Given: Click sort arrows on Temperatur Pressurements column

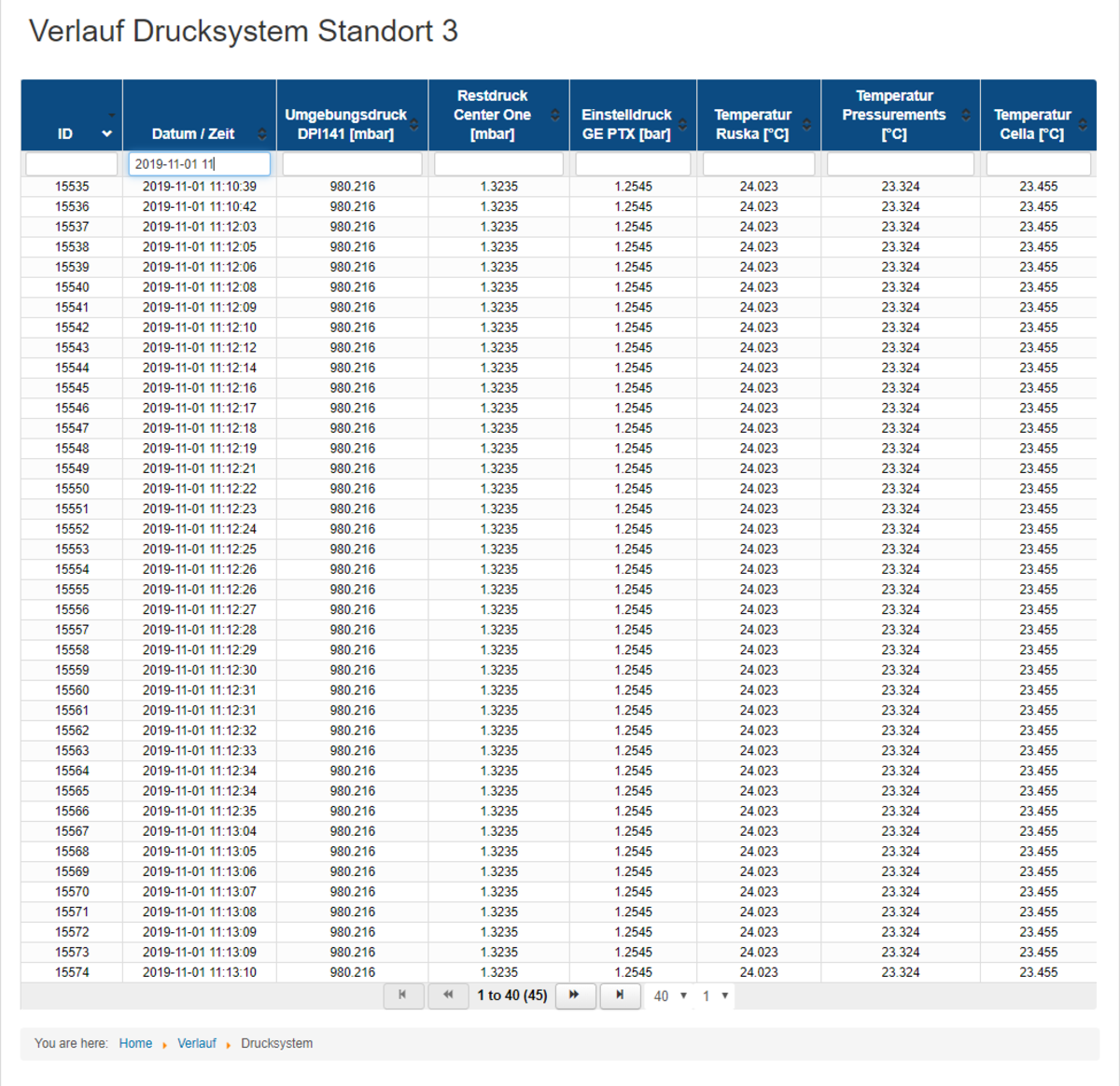Looking at the screenshot, I should (x=966, y=115).
